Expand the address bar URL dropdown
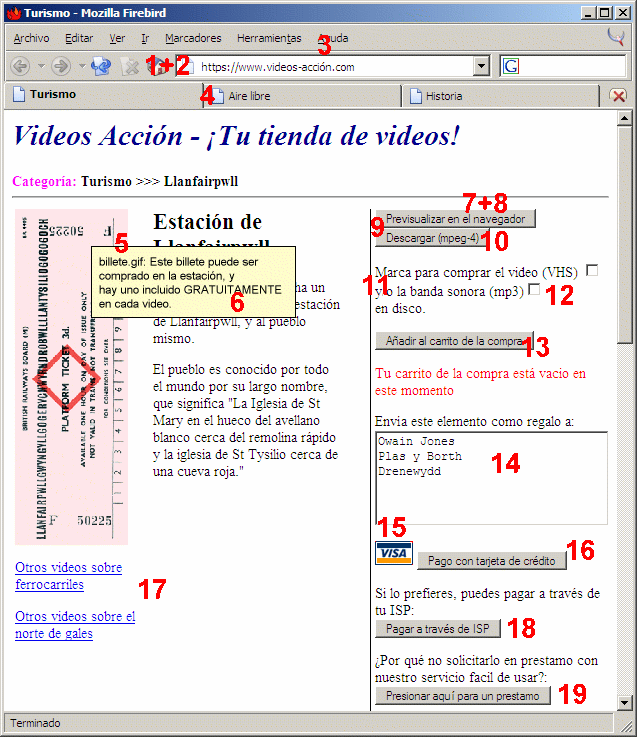637x737 pixels. (481, 66)
